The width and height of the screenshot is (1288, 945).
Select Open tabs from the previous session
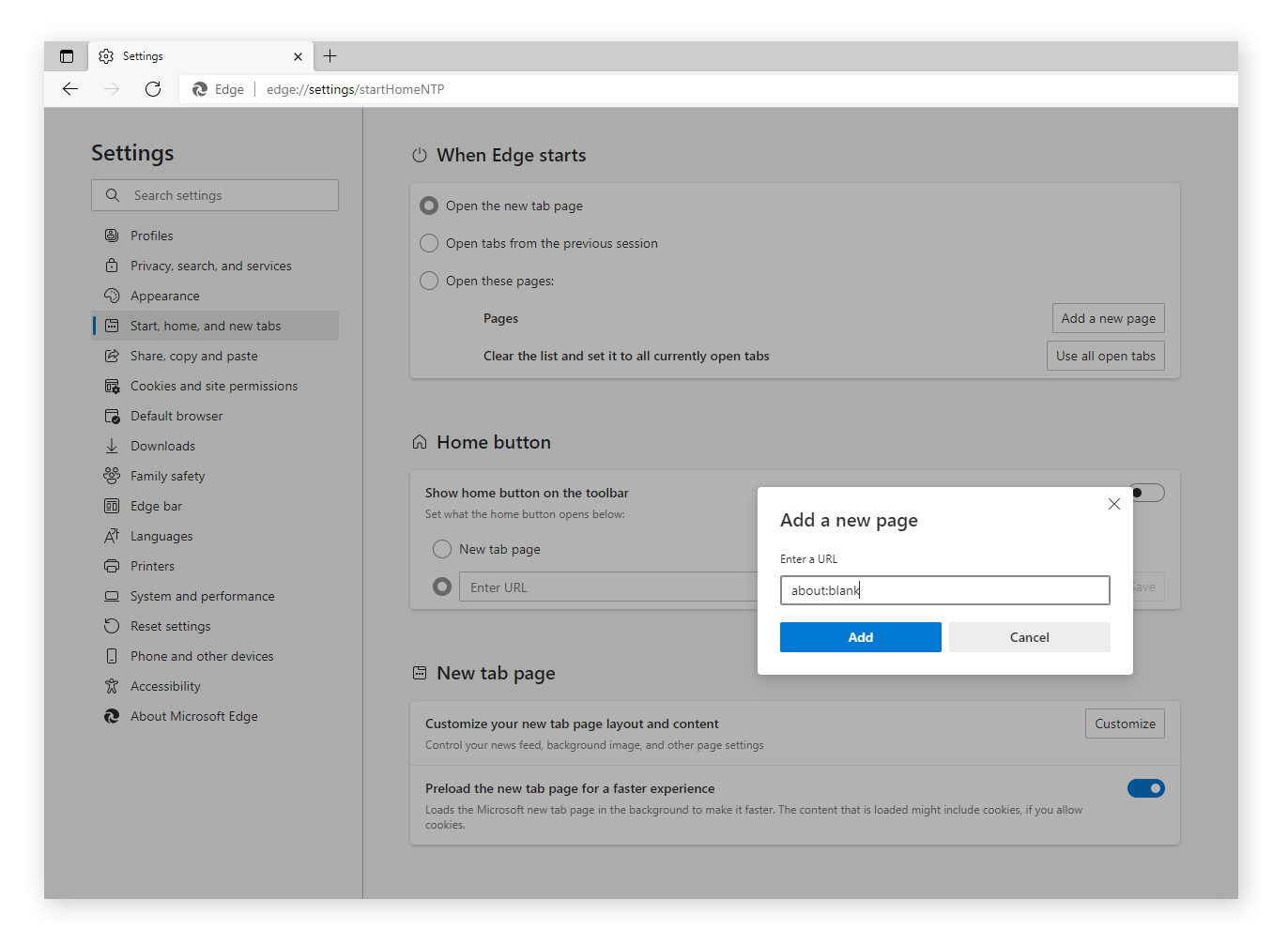(x=429, y=243)
